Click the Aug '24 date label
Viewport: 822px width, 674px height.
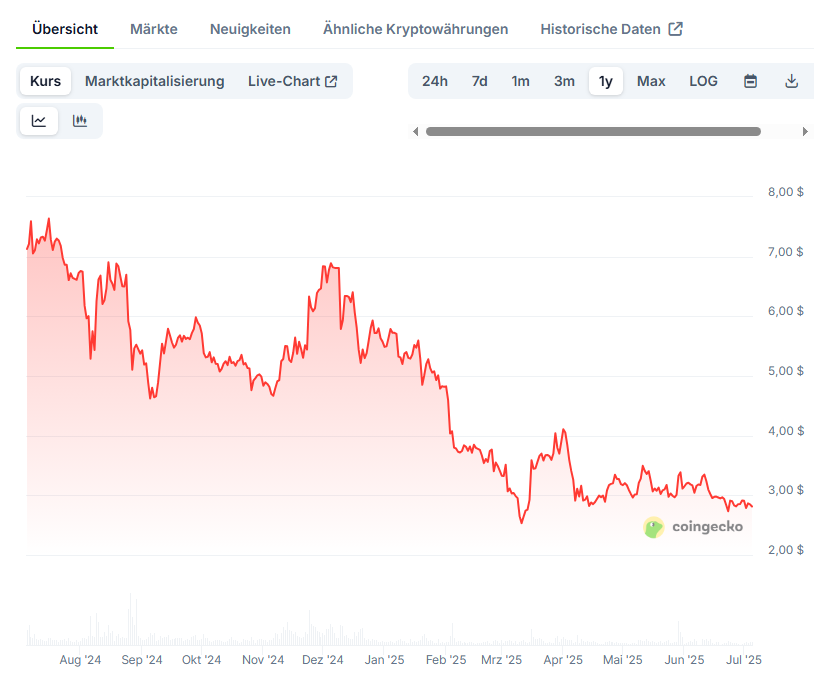[x=80, y=660]
